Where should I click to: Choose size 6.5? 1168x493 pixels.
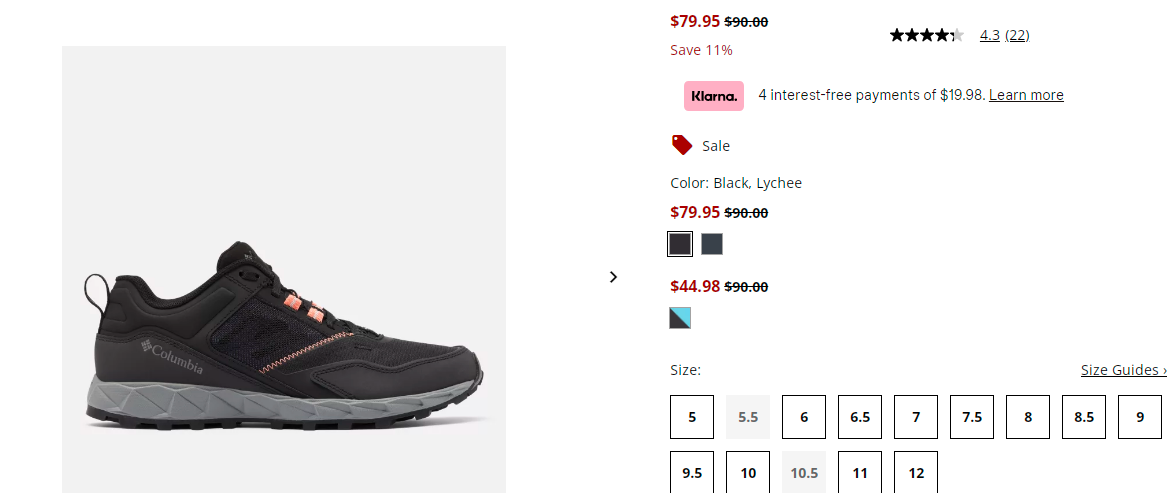click(x=860, y=417)
